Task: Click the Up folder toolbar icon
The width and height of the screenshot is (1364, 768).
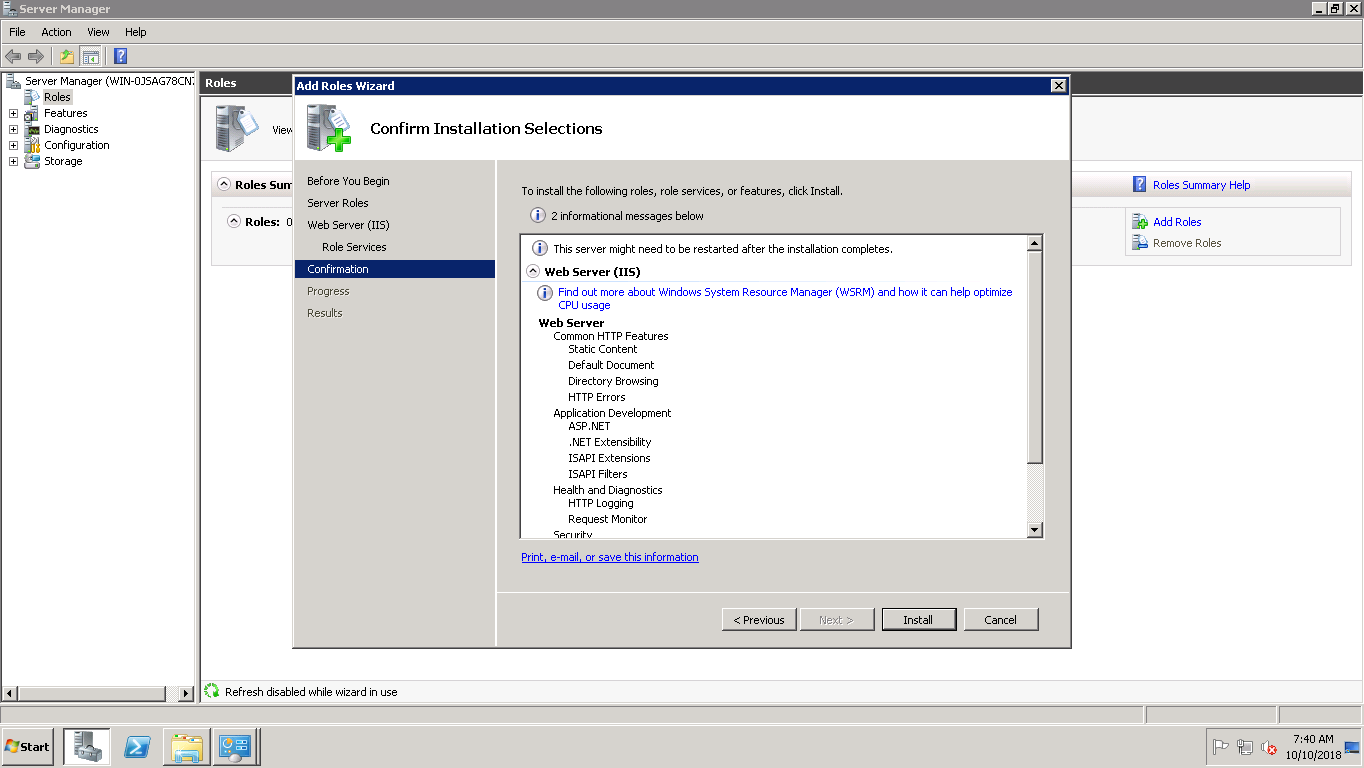Action: pos(66,56)
